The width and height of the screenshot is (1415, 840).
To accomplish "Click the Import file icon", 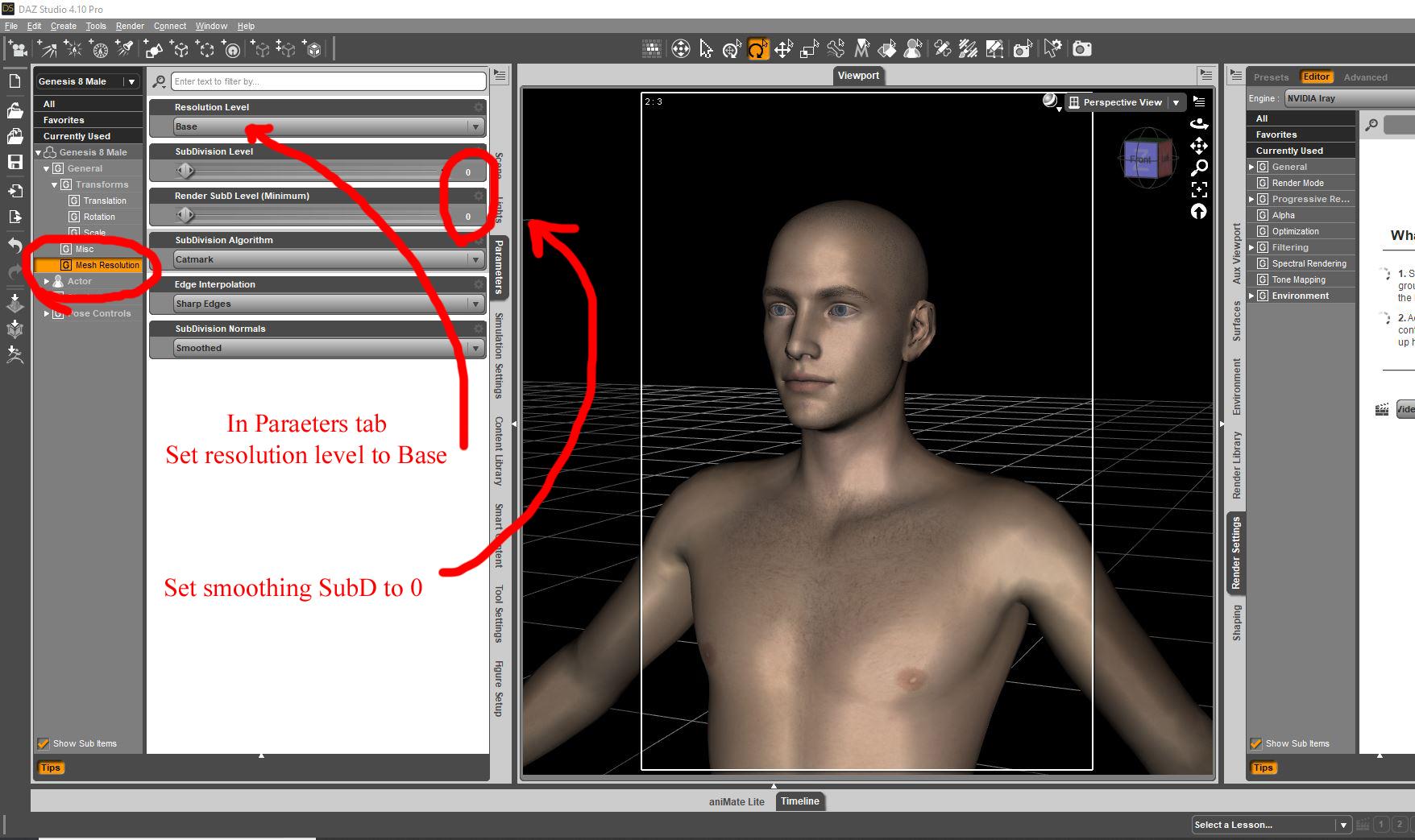I will [x=15, y=191].
